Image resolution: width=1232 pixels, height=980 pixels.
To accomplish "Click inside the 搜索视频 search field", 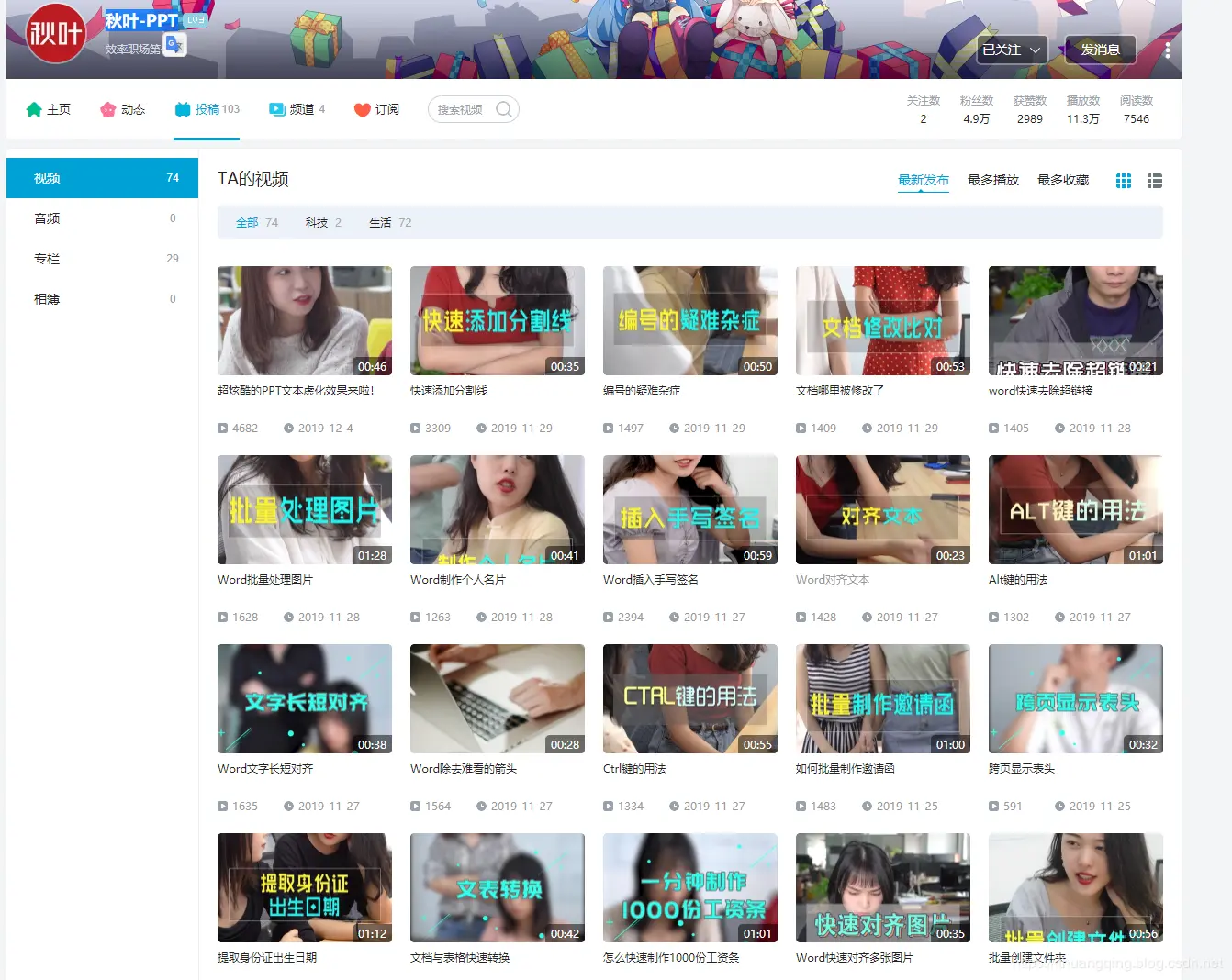I will pos(464,108).
